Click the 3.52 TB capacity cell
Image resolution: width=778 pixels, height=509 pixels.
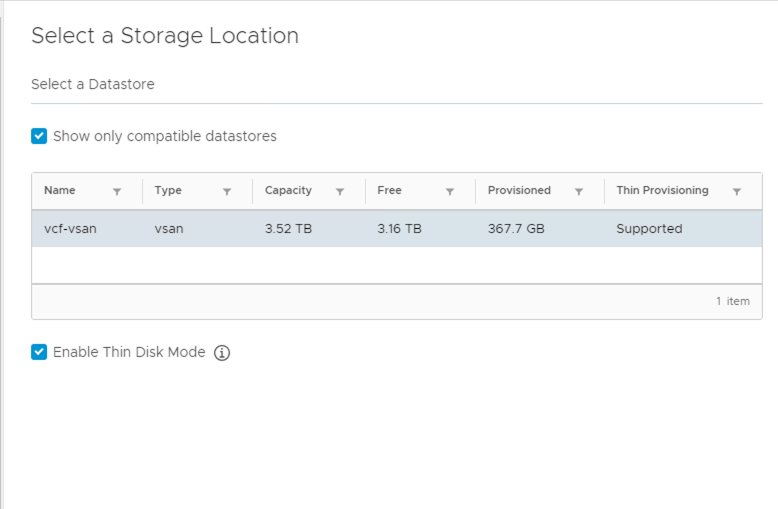[288, 229]
